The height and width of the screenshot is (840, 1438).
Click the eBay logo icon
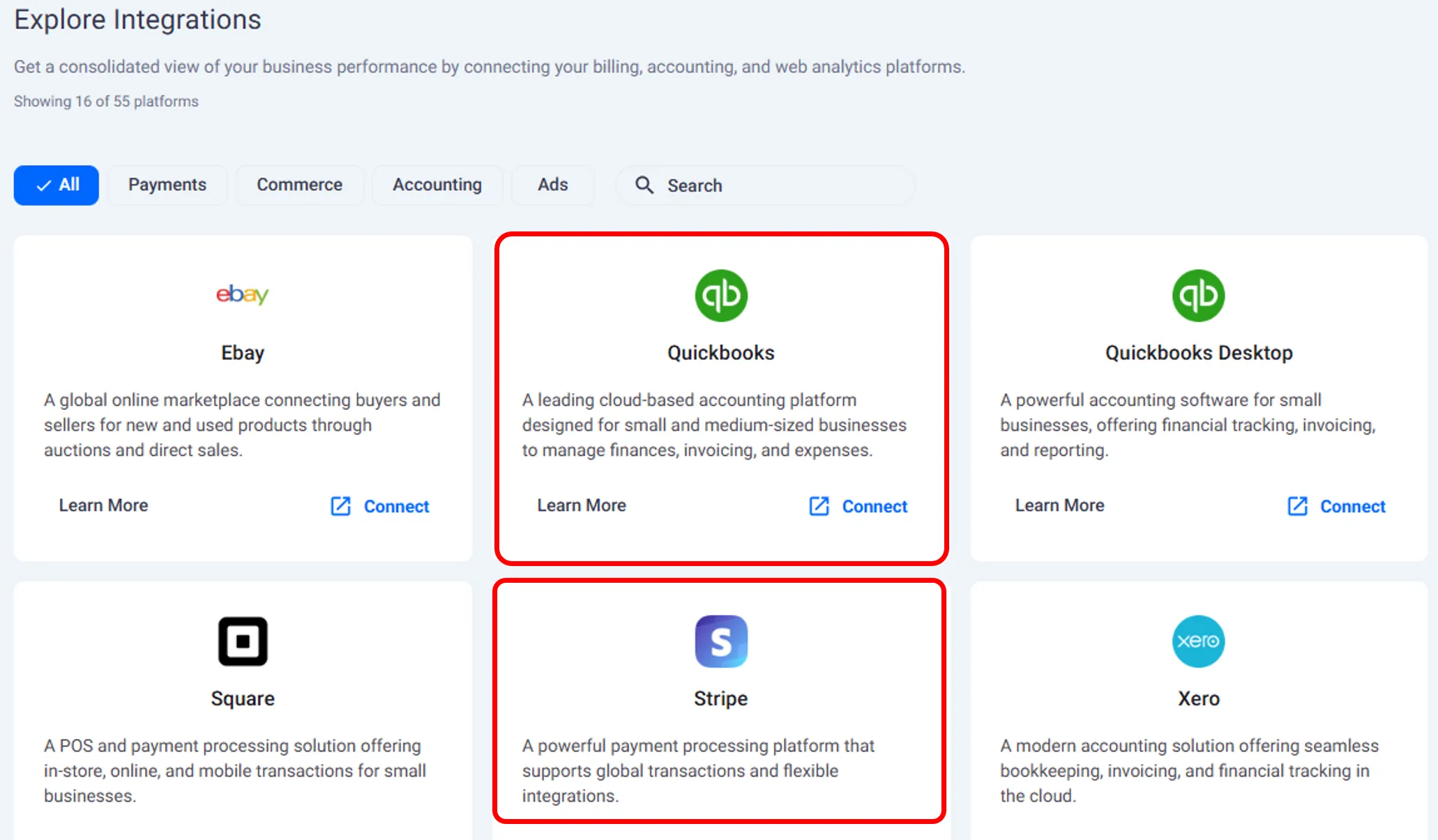242,294
